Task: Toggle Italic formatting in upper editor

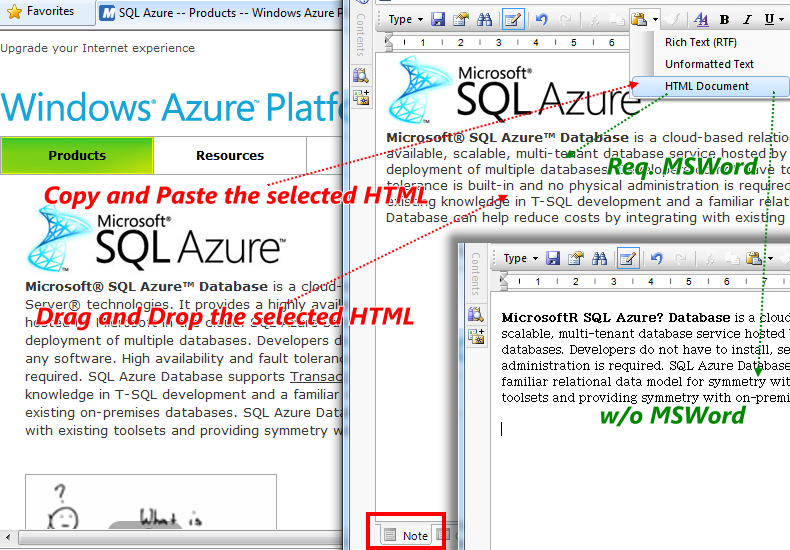Action: pyautogui.click(x=747, y=20)
